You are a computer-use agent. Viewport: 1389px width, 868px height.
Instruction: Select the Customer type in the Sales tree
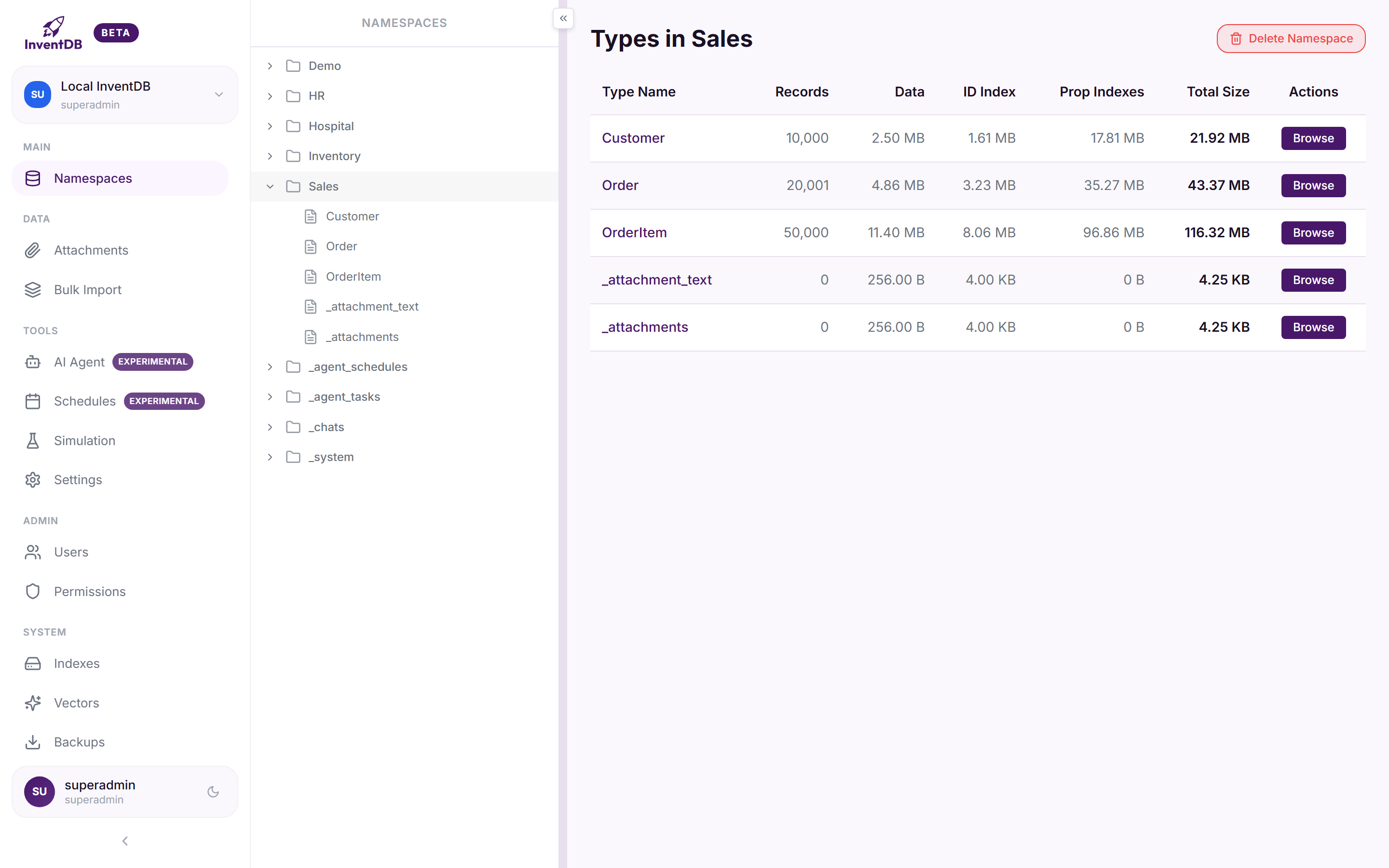[353, 216]
